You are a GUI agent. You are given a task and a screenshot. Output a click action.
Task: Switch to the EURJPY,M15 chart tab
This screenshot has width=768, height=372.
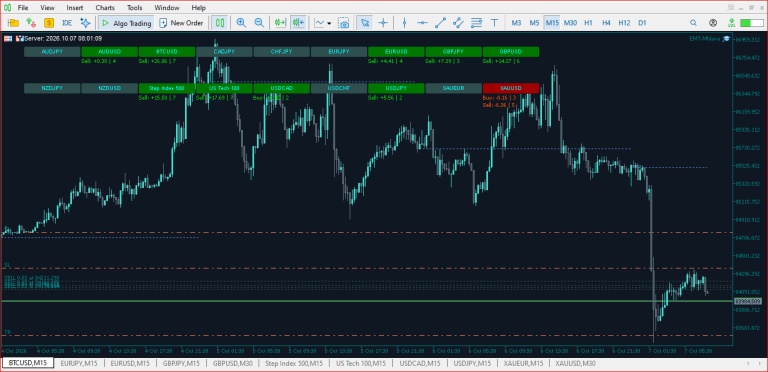[x=78, y=363]
